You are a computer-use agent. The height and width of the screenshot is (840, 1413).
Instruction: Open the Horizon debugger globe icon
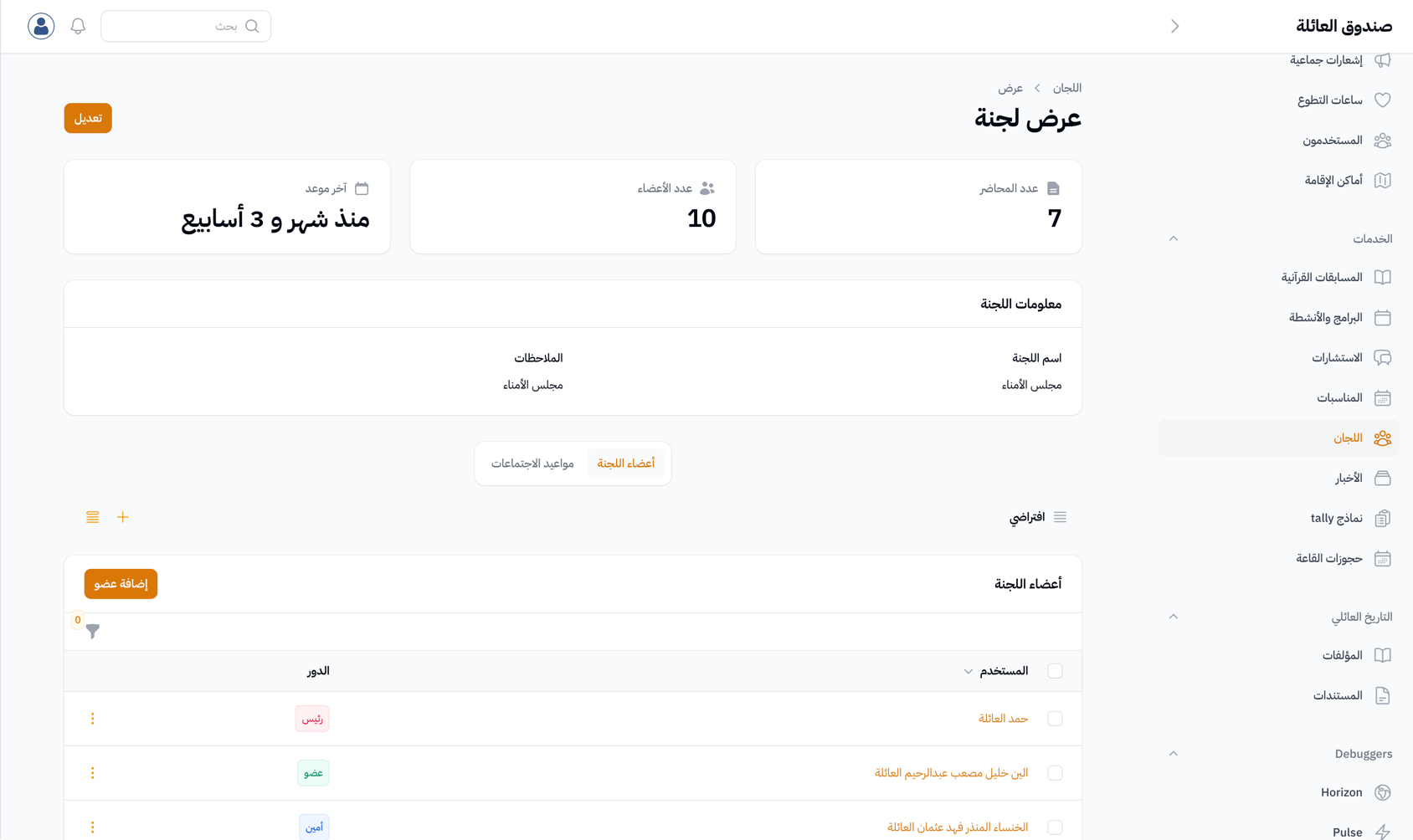click(x=1382, y=791)
